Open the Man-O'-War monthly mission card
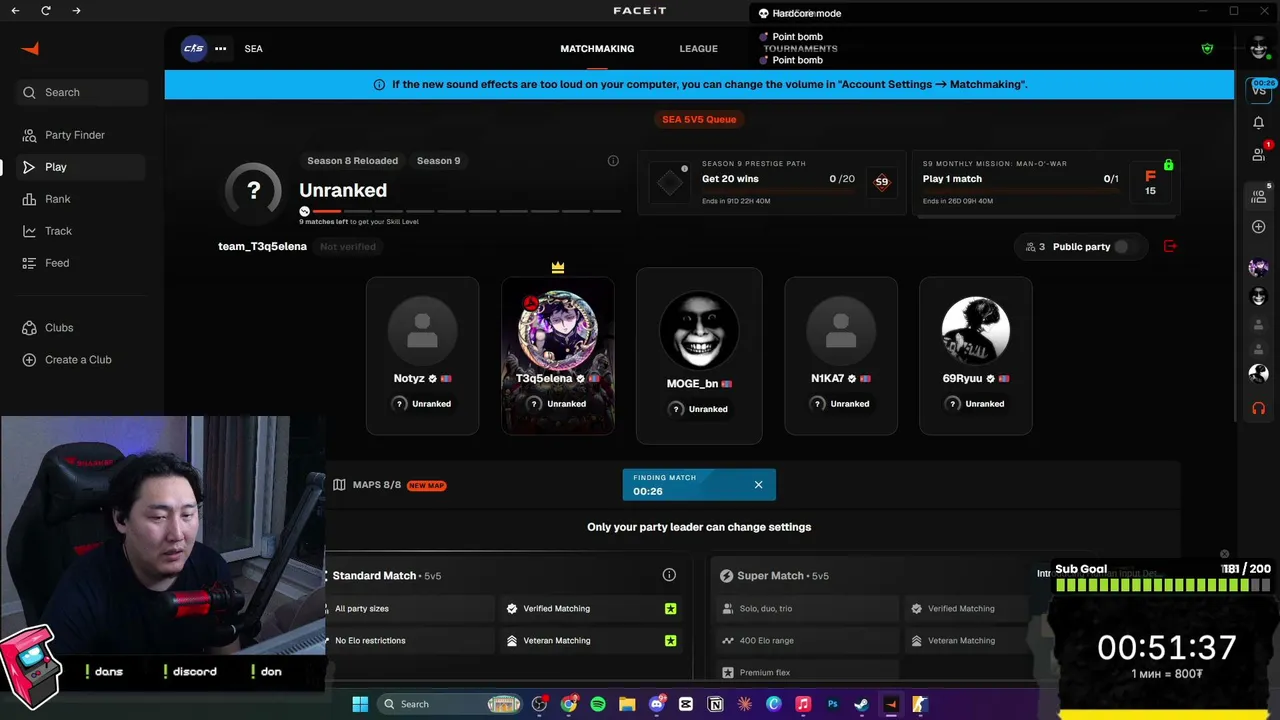This screenshot has height=720, width=1280. [1046, 182]
